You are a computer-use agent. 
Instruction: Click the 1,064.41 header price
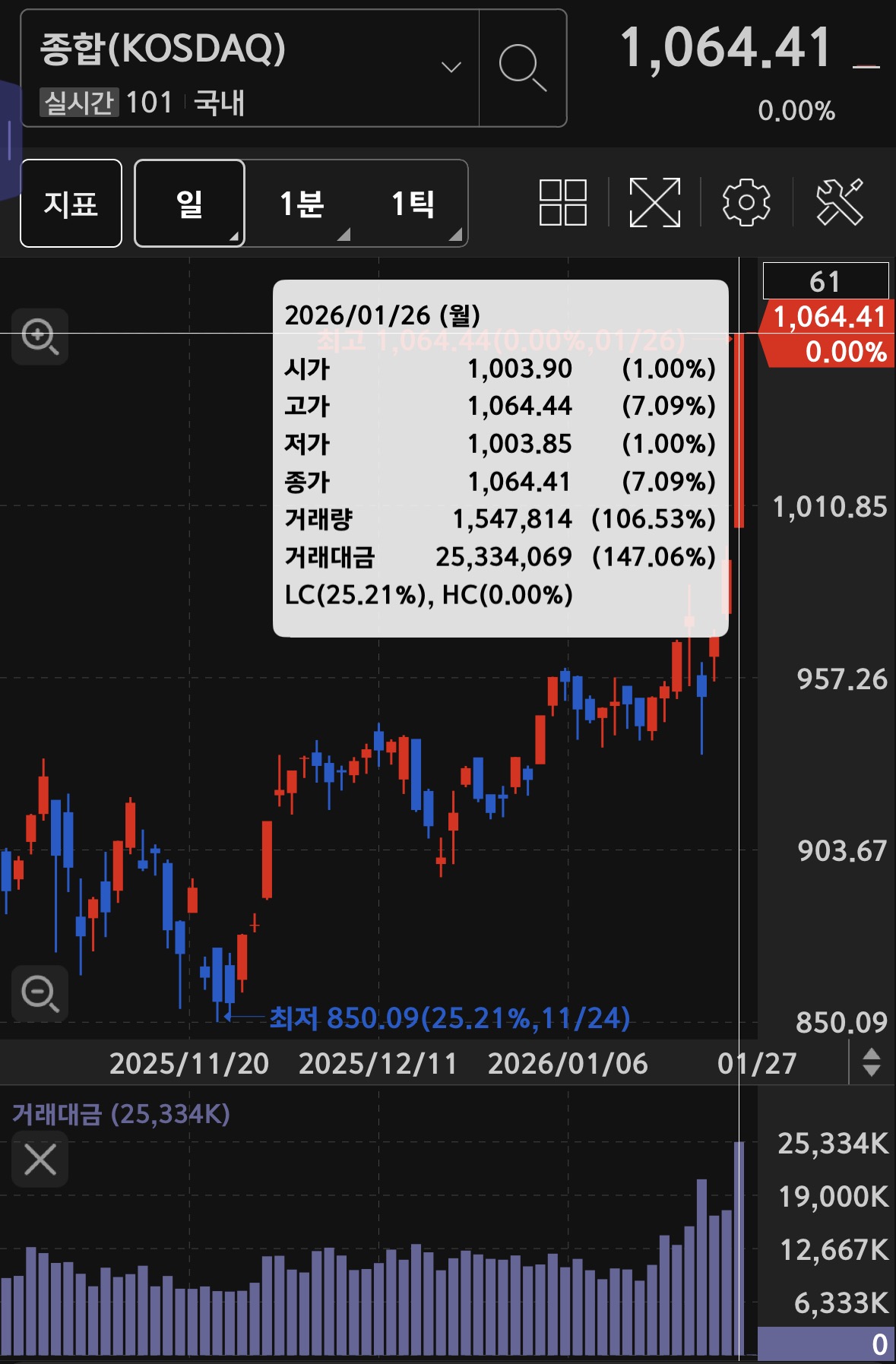pyautogui.click(x=726, y=48)
